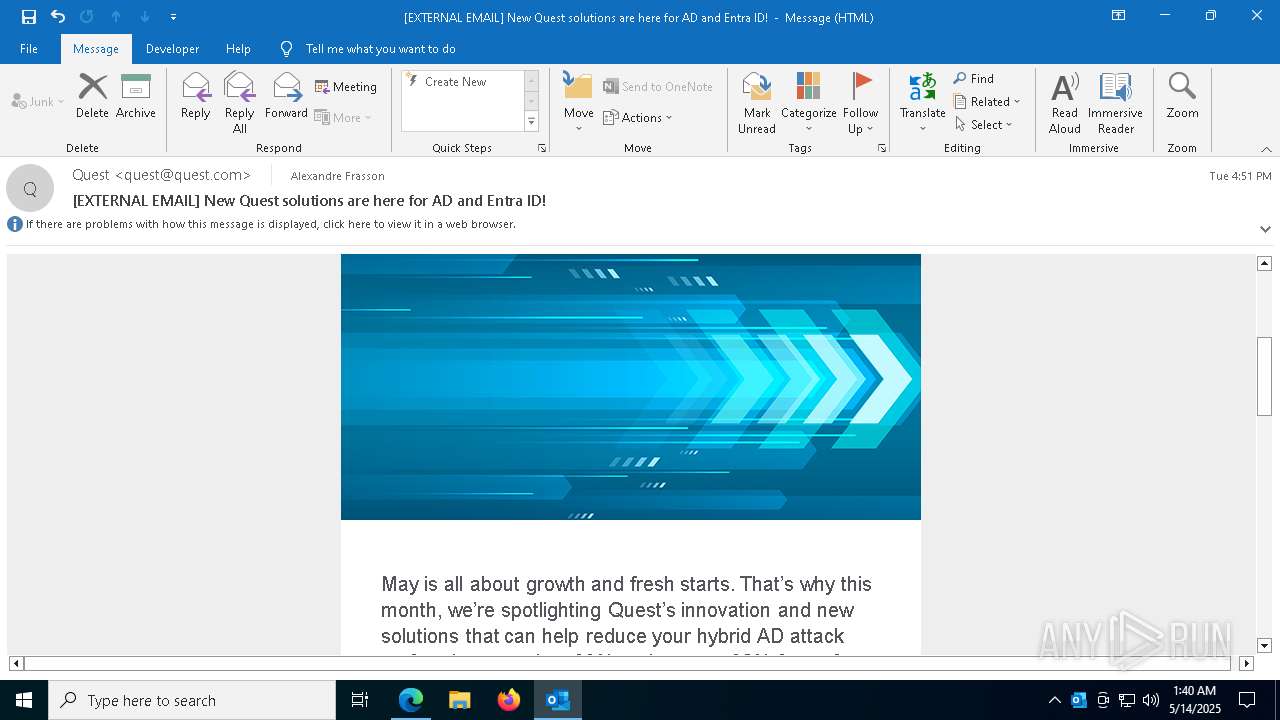Open the Select dropdown
Image resolution: width=1280 pixels, height=720 pixels.
984,125
